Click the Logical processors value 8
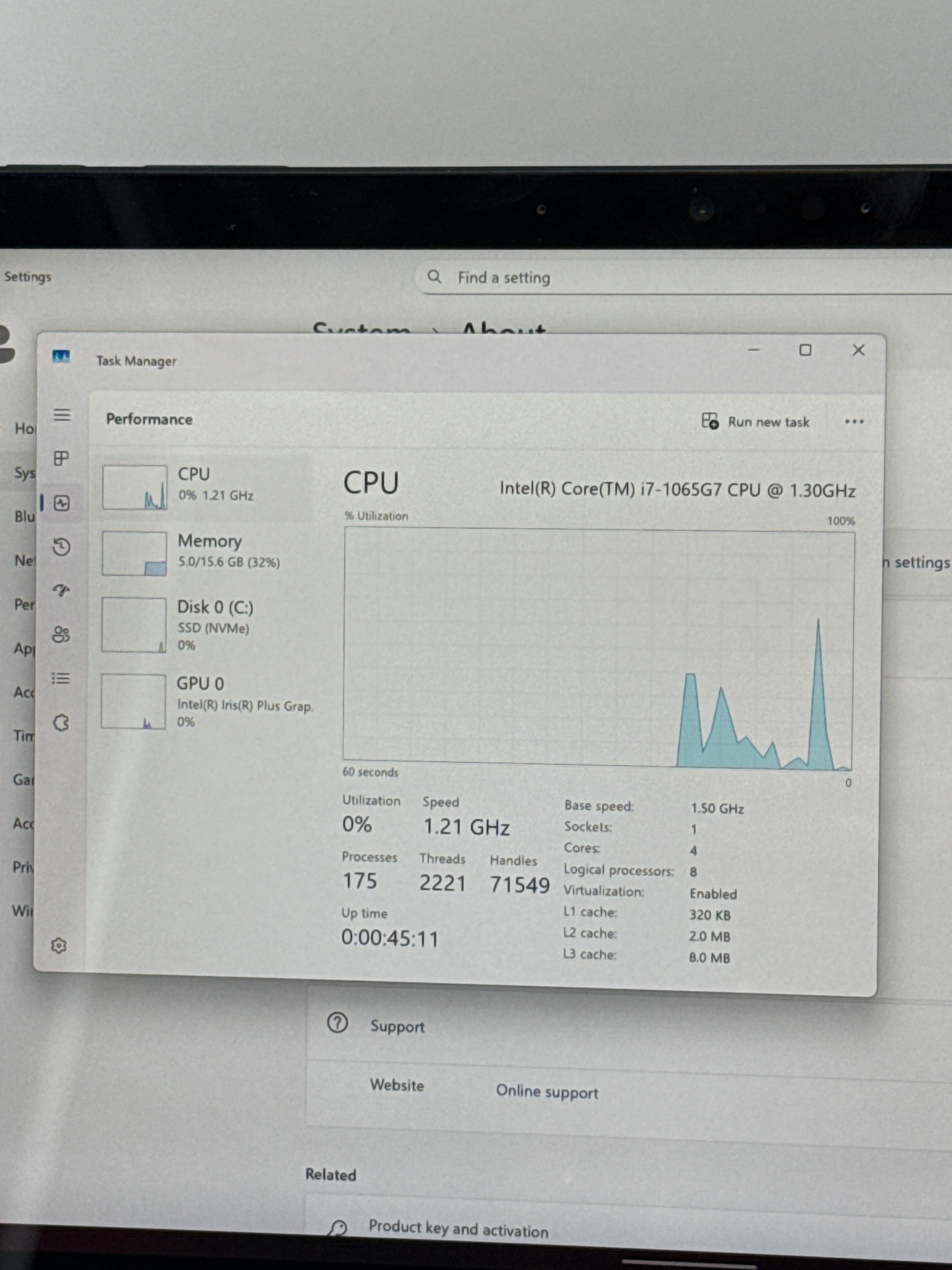 pyautogui.click(x=693, y=872)
